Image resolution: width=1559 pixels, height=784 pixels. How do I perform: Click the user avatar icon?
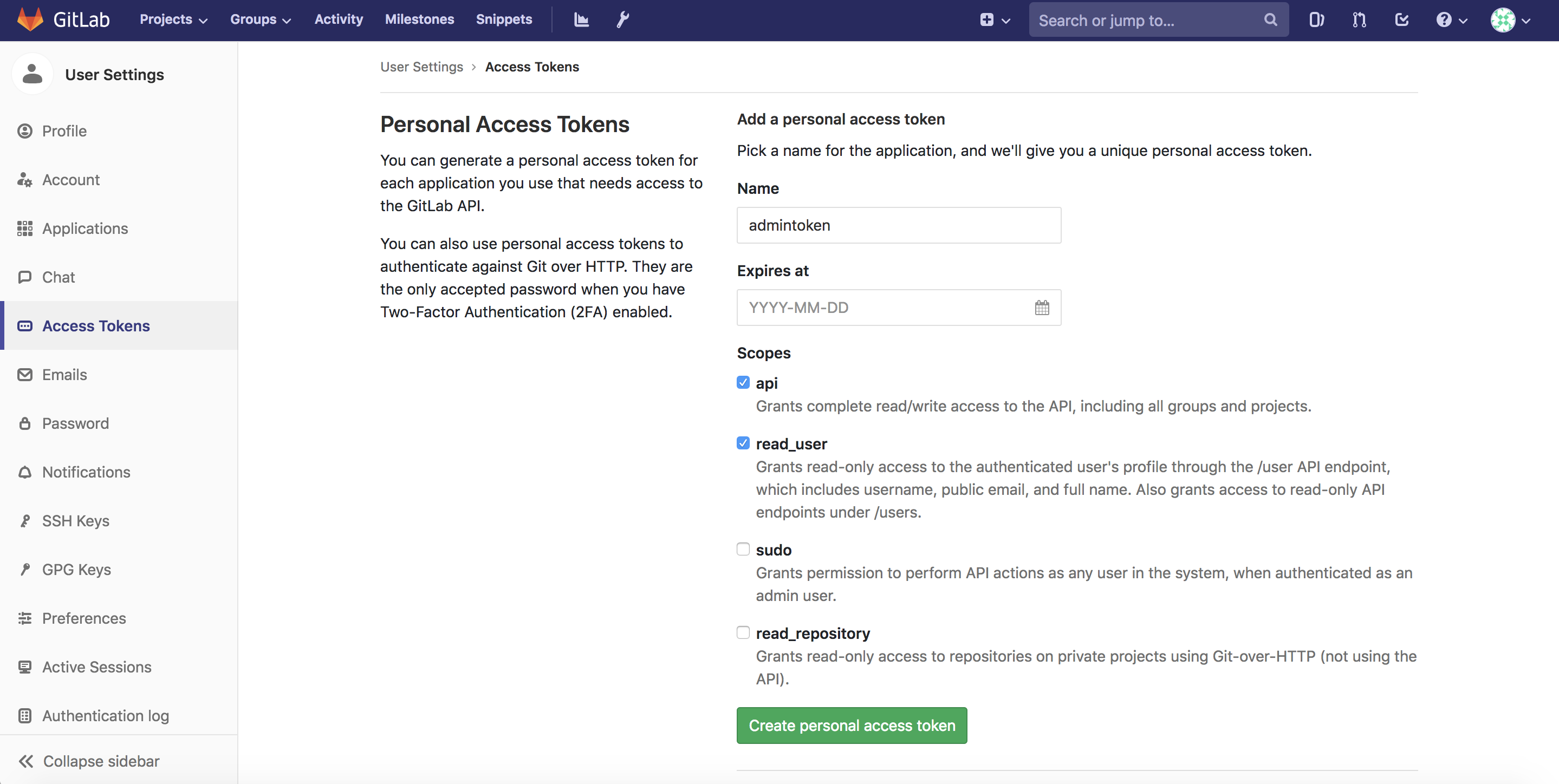(1504, 20)
